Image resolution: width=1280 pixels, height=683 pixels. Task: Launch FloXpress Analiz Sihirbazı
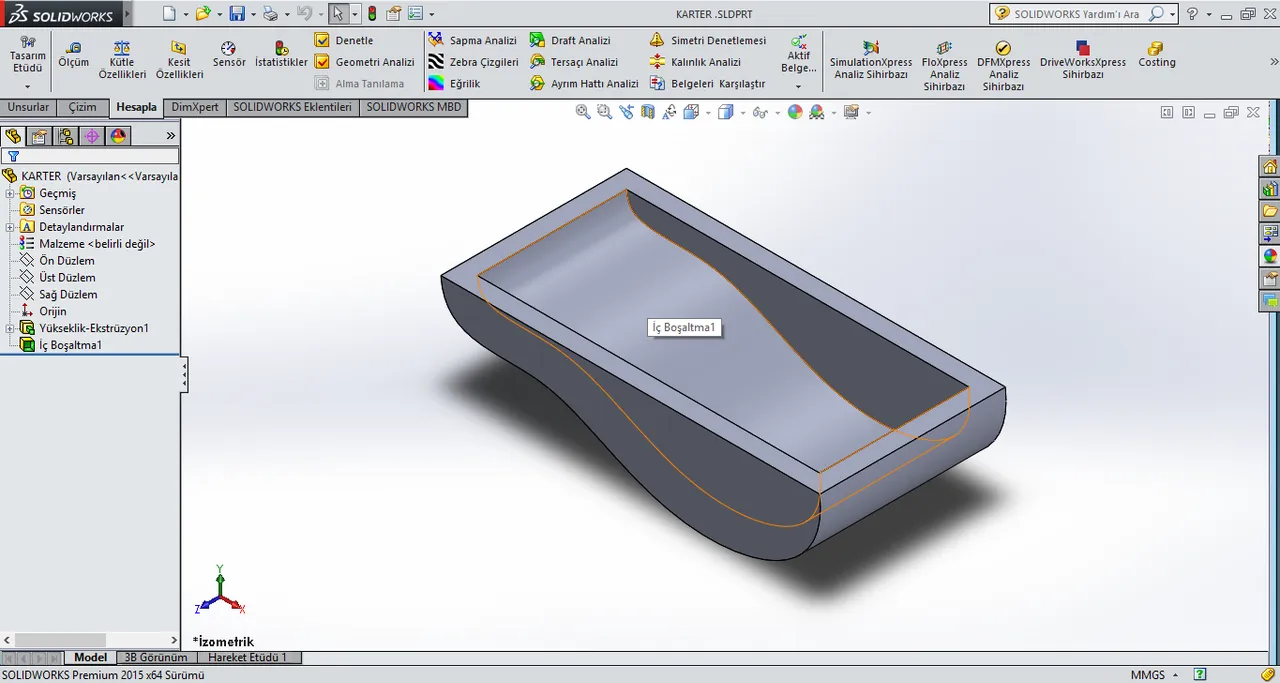pyautogui.click(x=944, y=66)
